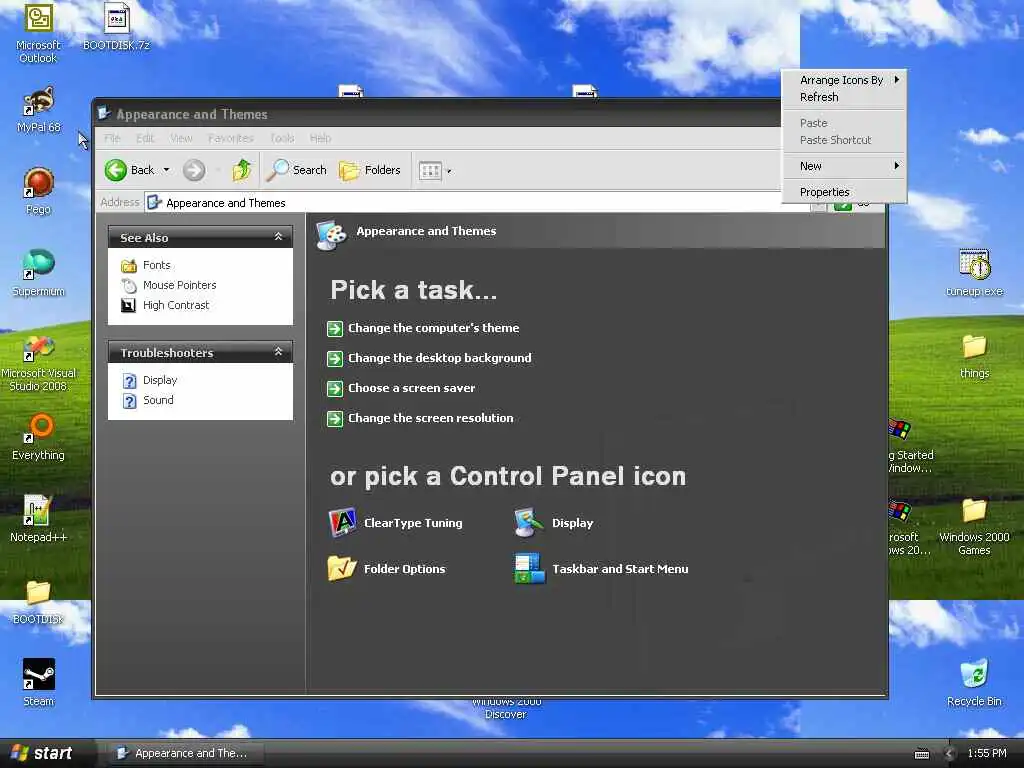Select the Microsoft Visual Studio 2008 shortcut

coord(39,364)
